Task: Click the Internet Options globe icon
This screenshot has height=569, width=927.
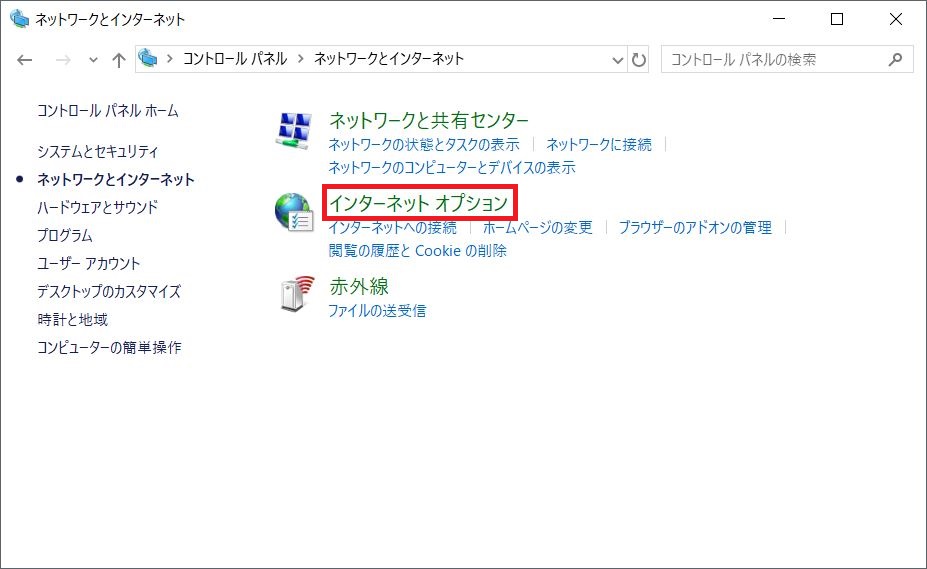Action: [293, 212]
